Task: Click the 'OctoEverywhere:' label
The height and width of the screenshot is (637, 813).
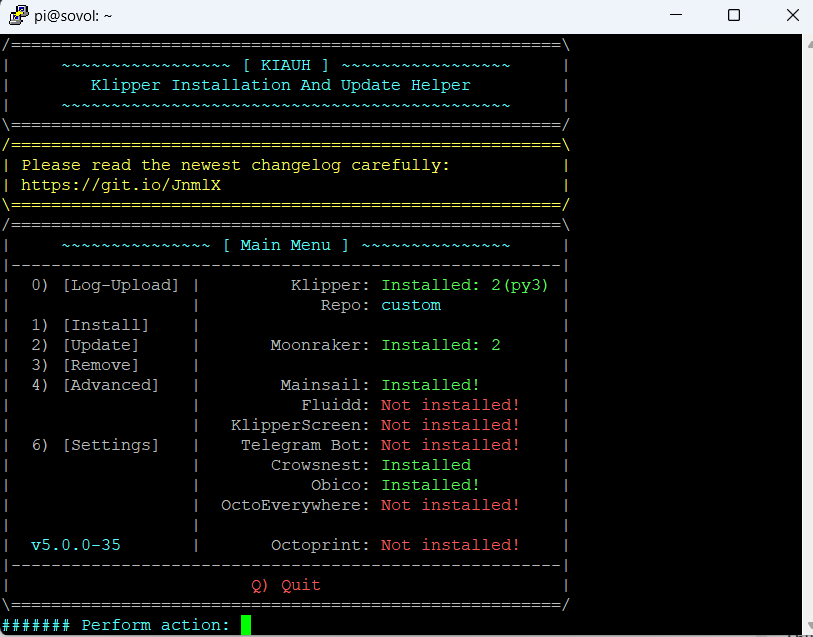Action: click(x=296, y=505)
